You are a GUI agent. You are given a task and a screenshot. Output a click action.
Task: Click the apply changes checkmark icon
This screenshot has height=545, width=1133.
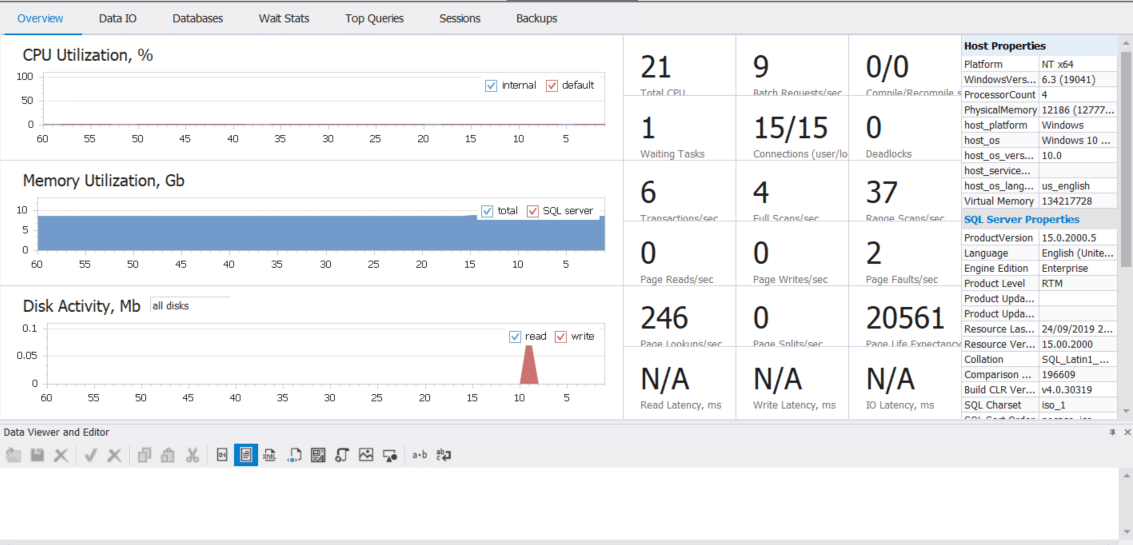[91, 455]
